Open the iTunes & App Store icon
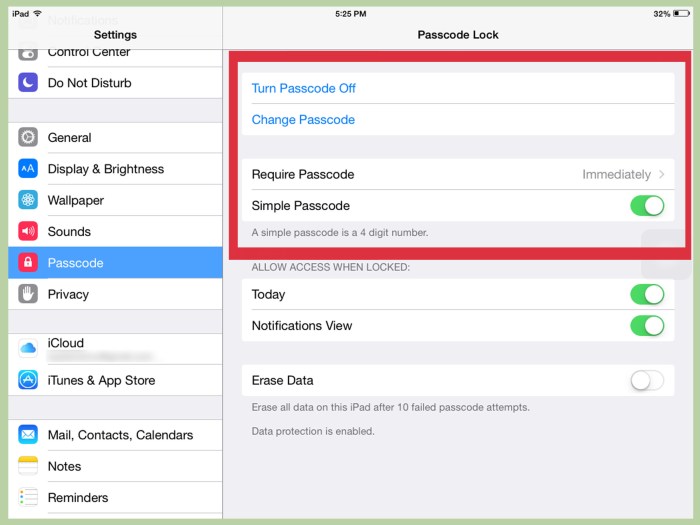Screen dimensions: 700x525 28,380
